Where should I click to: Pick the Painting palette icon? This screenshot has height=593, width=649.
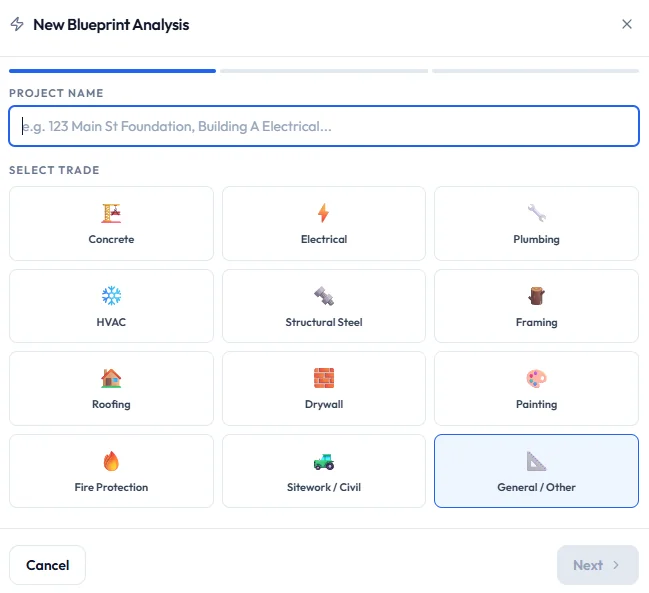tap(536, 378)
